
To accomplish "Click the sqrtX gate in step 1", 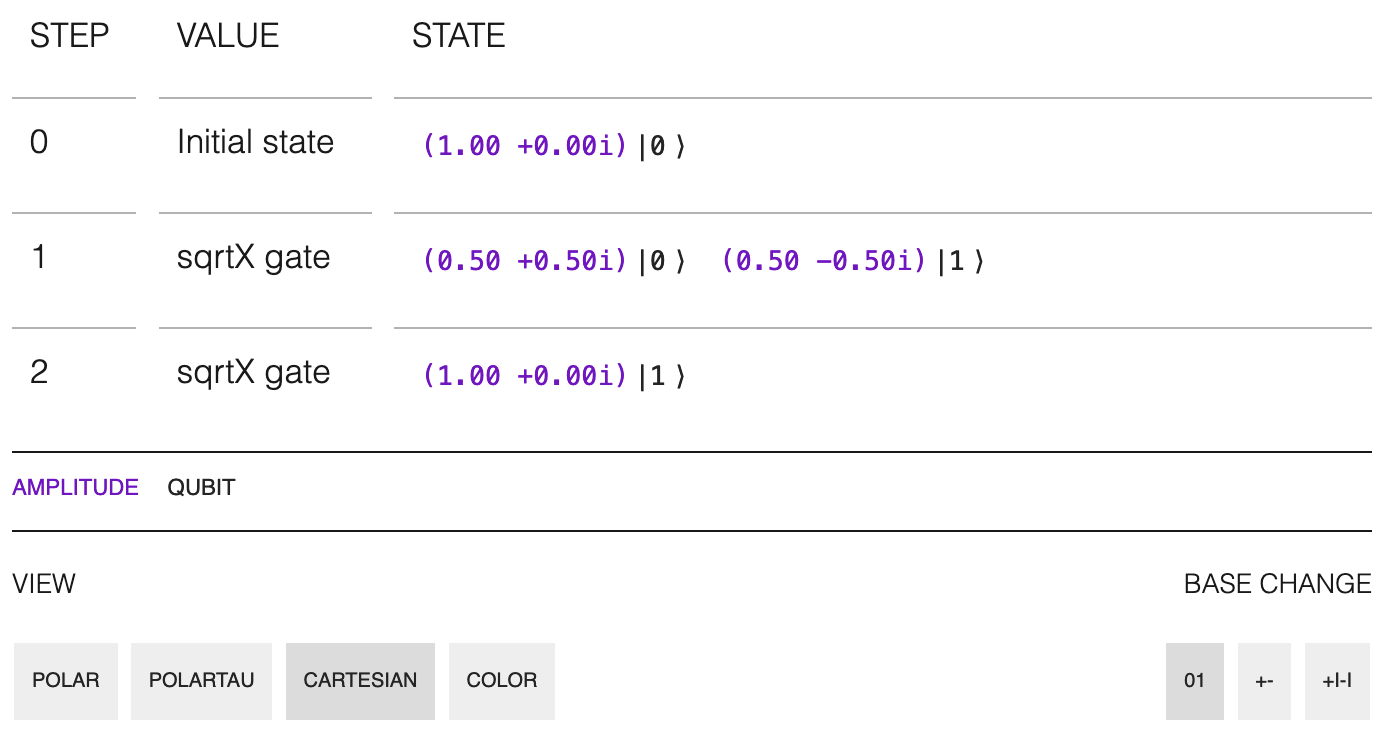I will pyautogui.click(x=253, y=258).
